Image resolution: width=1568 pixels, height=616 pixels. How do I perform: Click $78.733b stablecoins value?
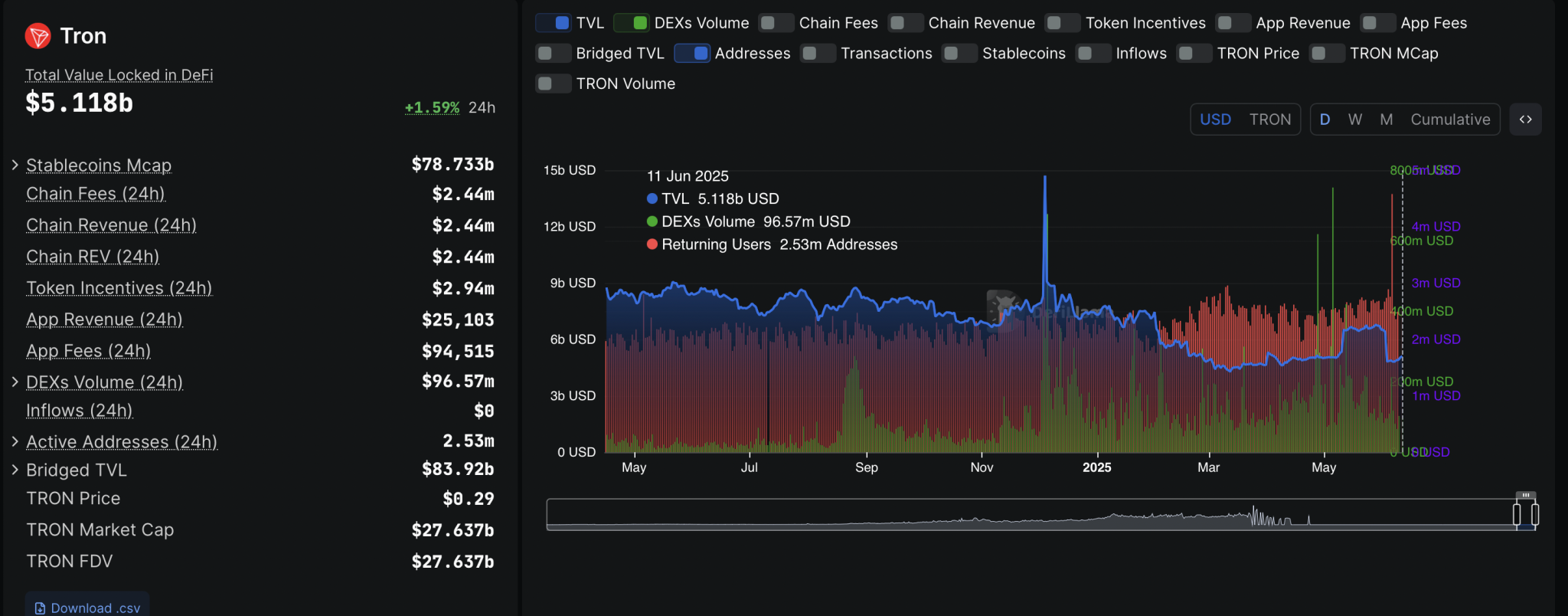coord(452,165)
